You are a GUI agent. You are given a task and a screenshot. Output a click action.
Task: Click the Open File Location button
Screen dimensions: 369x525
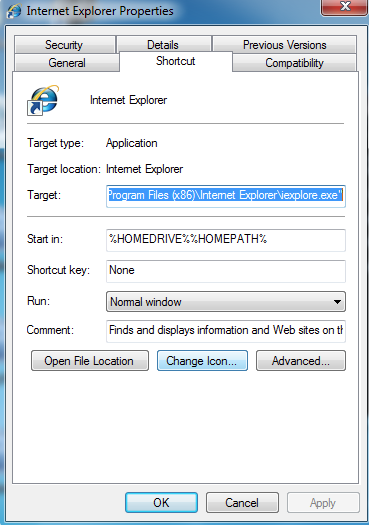coord(90,361)
